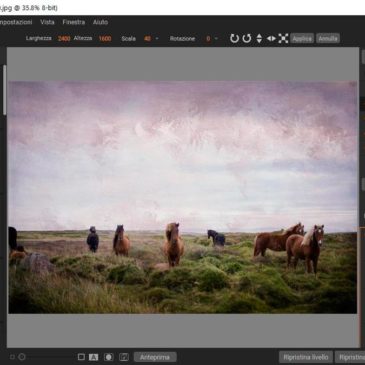Click the split preview icon next to Anteprima
The height and width of the screenshot is (365, 365).
point(124,357)
